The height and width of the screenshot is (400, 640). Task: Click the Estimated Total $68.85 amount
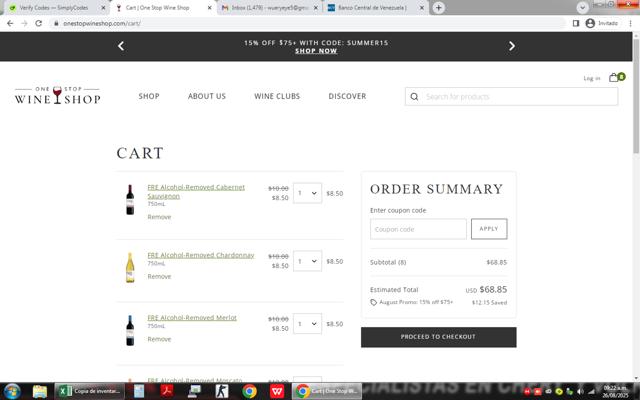click(x=493, y=289)
